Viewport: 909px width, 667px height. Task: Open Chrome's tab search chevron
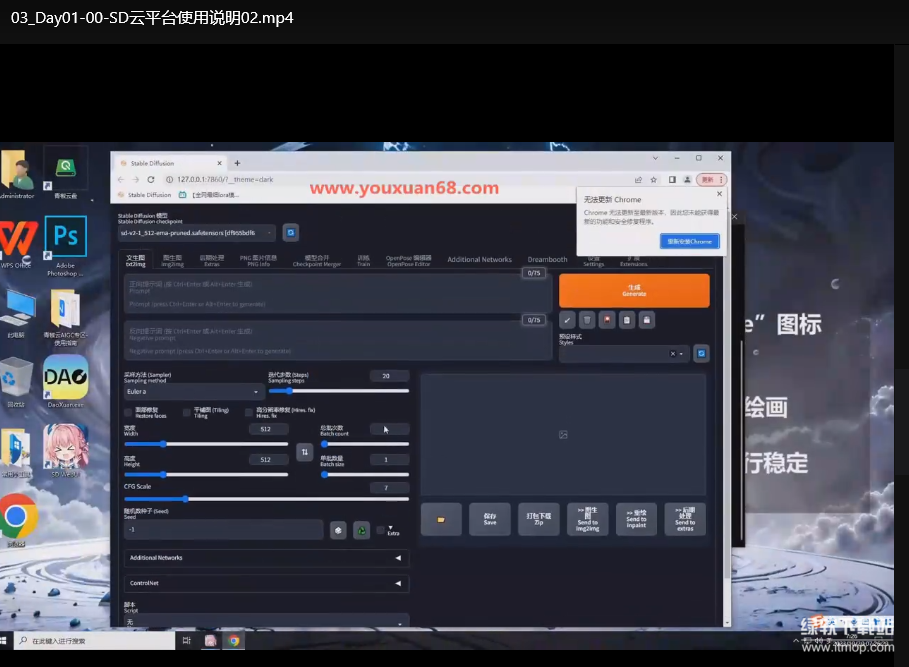pyautogui.click(x=655, y=158)
